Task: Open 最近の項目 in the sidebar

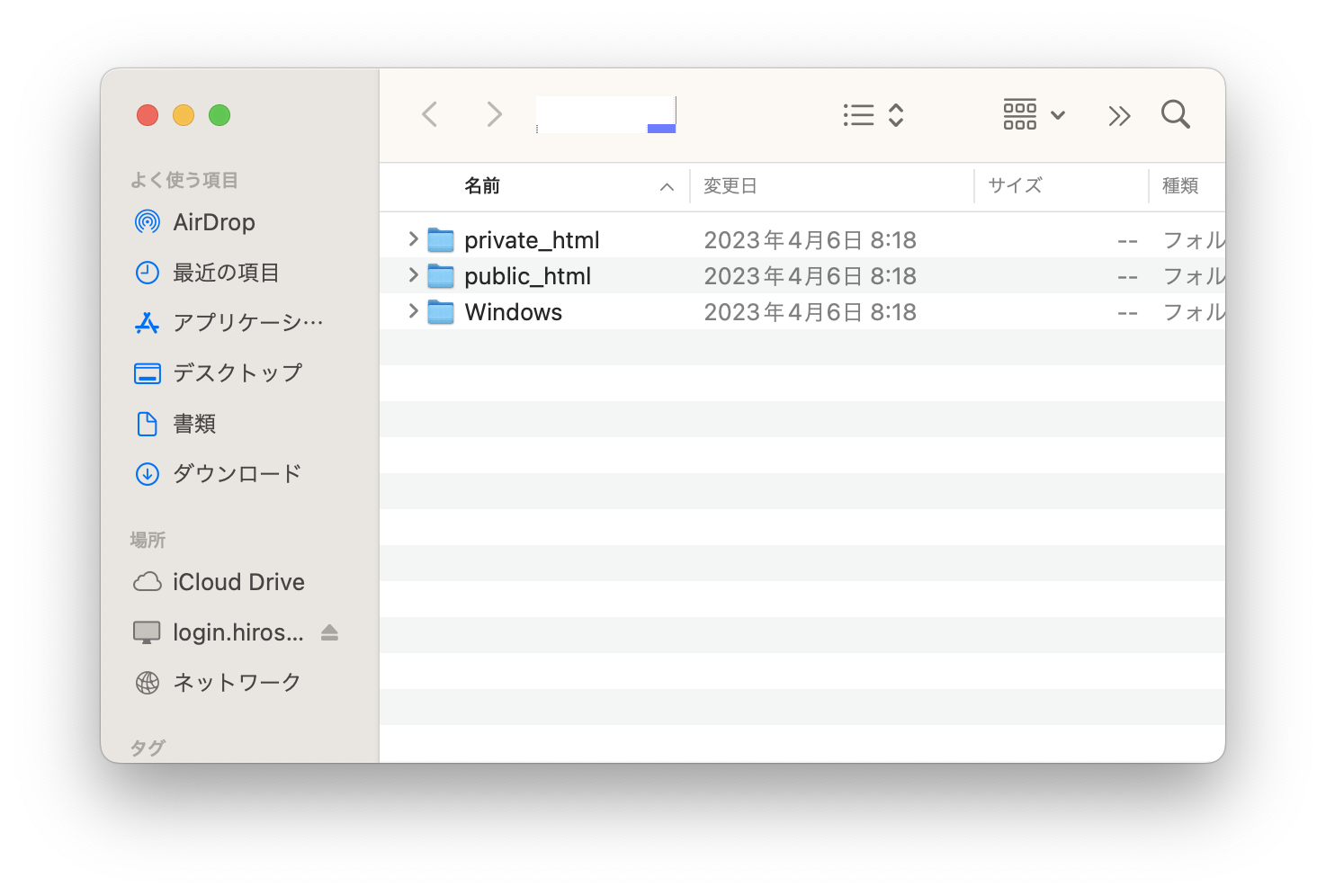Action: pyautogui.click(x=225, y=273)
